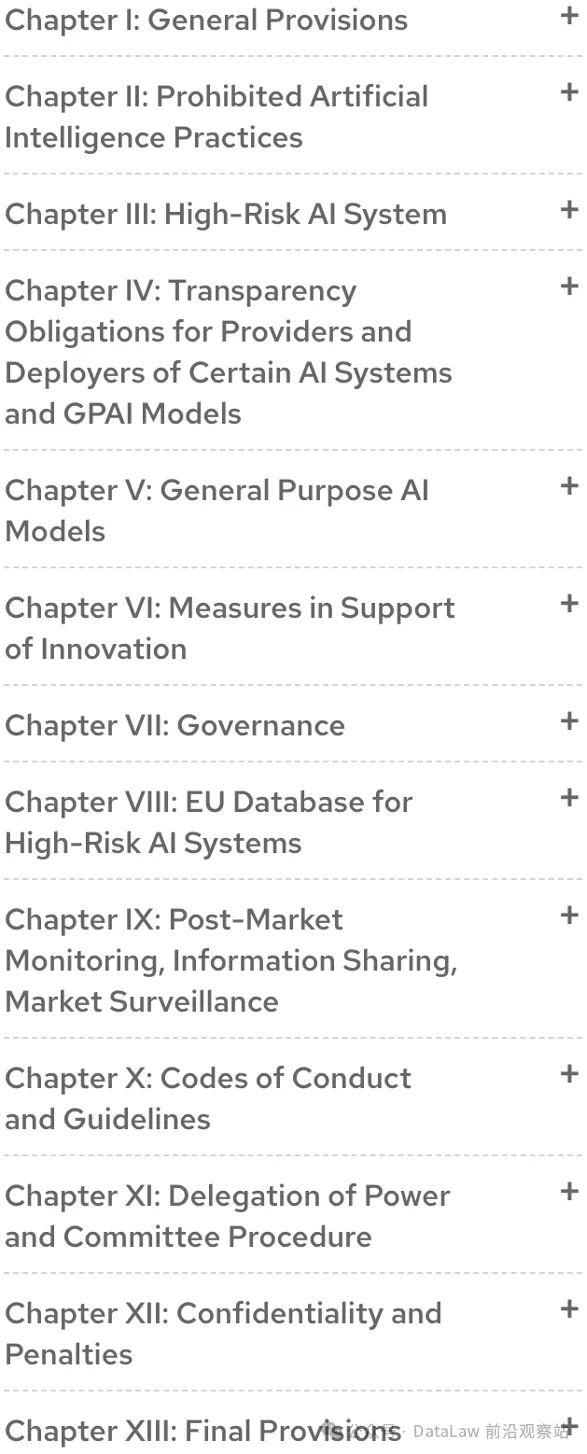This screenshot has width=587, height=1454.
Task: Open Chapter IX Post-Market Monitoring title
Action: coord(231,960)
